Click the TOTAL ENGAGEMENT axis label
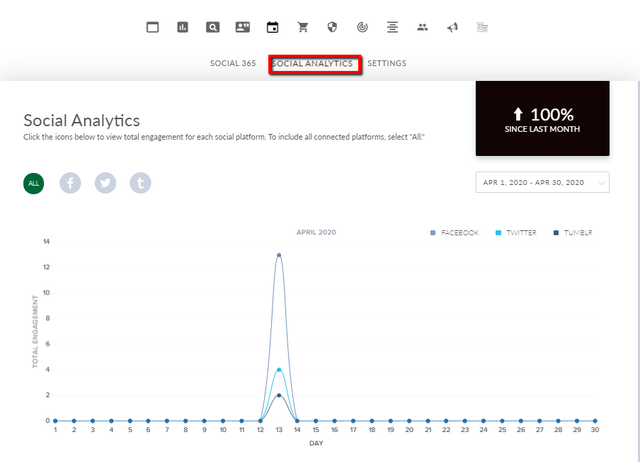 pyautogui.click(x=35, y=332)
